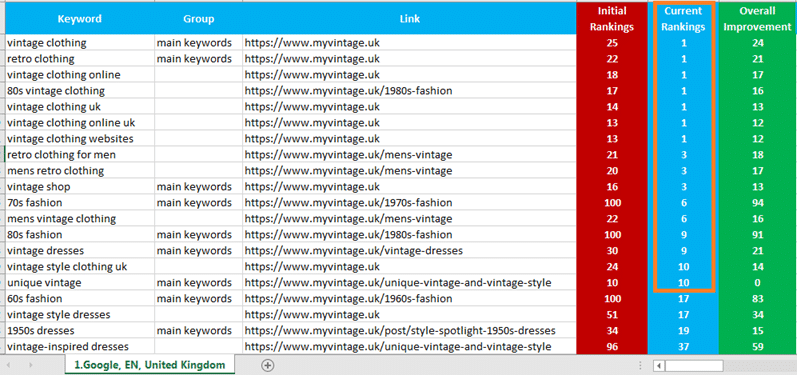The width and height of the screenshot is (797, 375).
Task: Click improvement value 91 for '80s fashion'
Action: (x=757, y=234)
